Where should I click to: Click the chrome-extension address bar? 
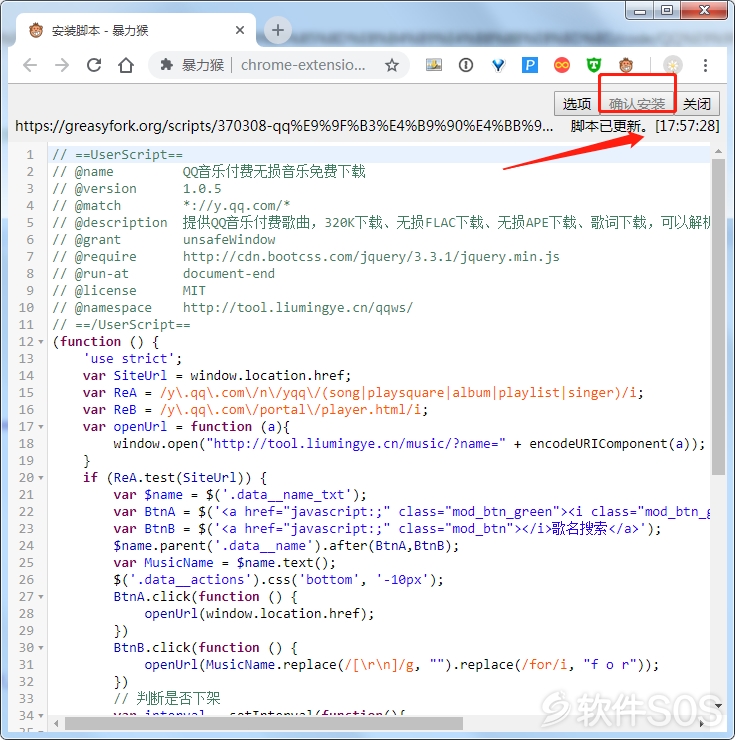click(x=279, y=65)
